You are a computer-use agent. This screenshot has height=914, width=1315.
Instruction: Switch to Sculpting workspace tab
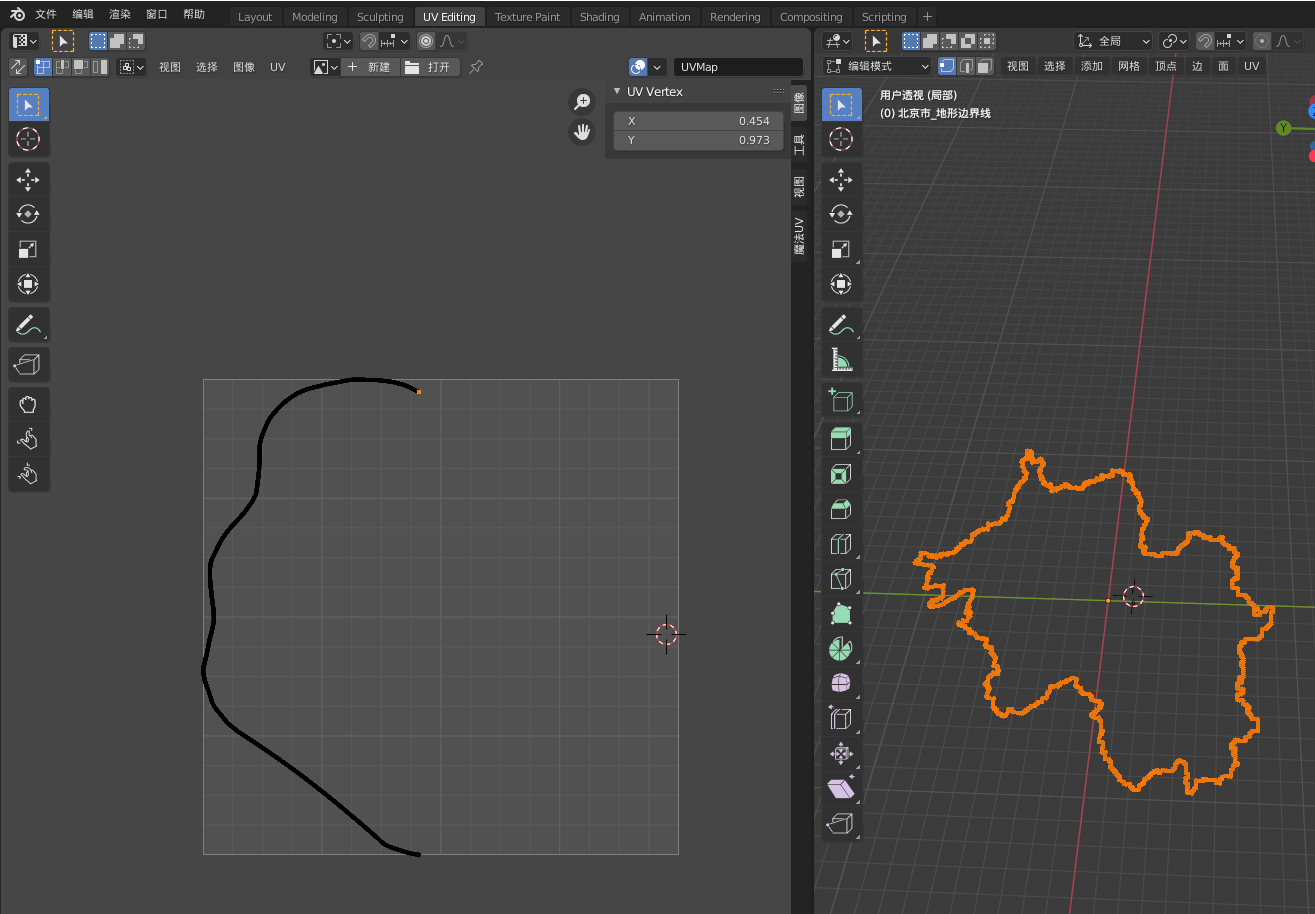[380, 16]
